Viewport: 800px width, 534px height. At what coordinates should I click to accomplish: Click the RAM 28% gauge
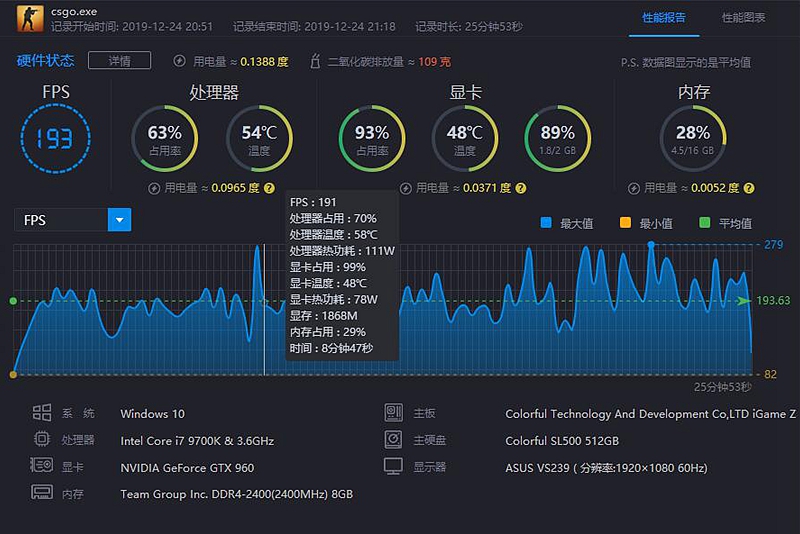(693, 138)
